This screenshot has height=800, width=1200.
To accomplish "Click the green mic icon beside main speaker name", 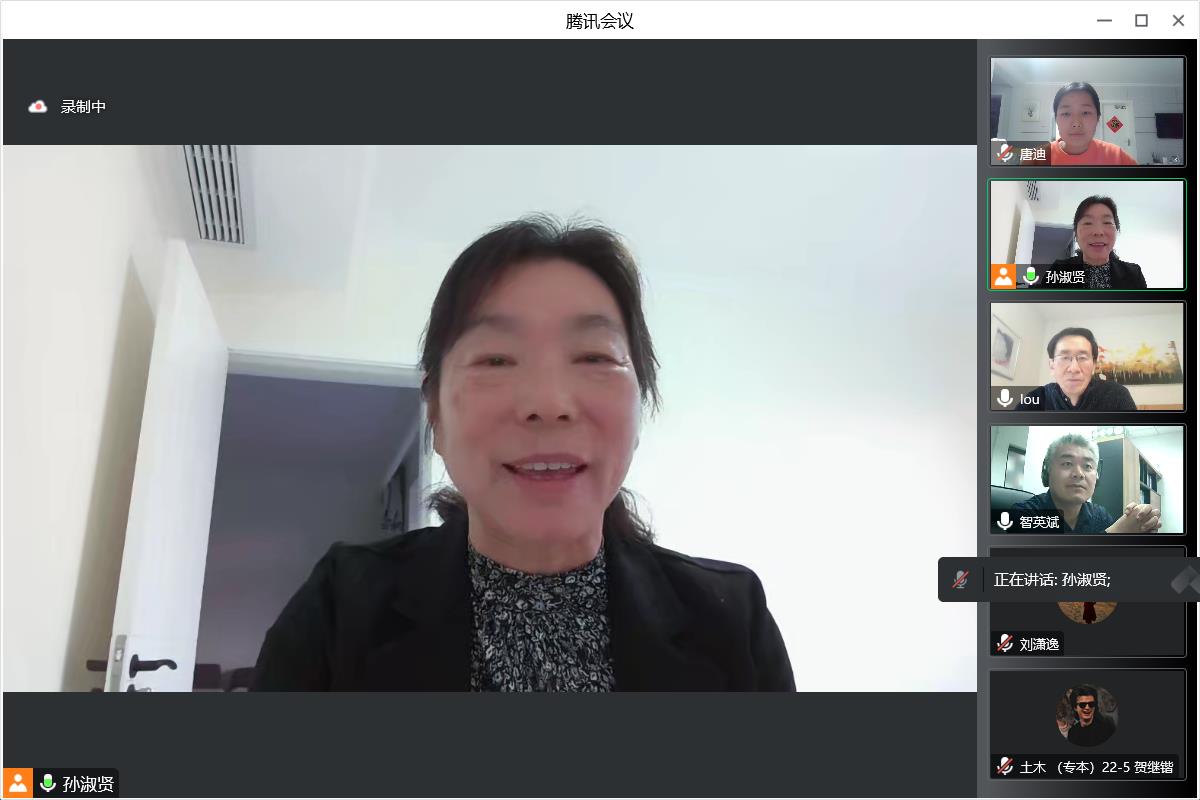I will pyautogui.click(x=47, y=783).
